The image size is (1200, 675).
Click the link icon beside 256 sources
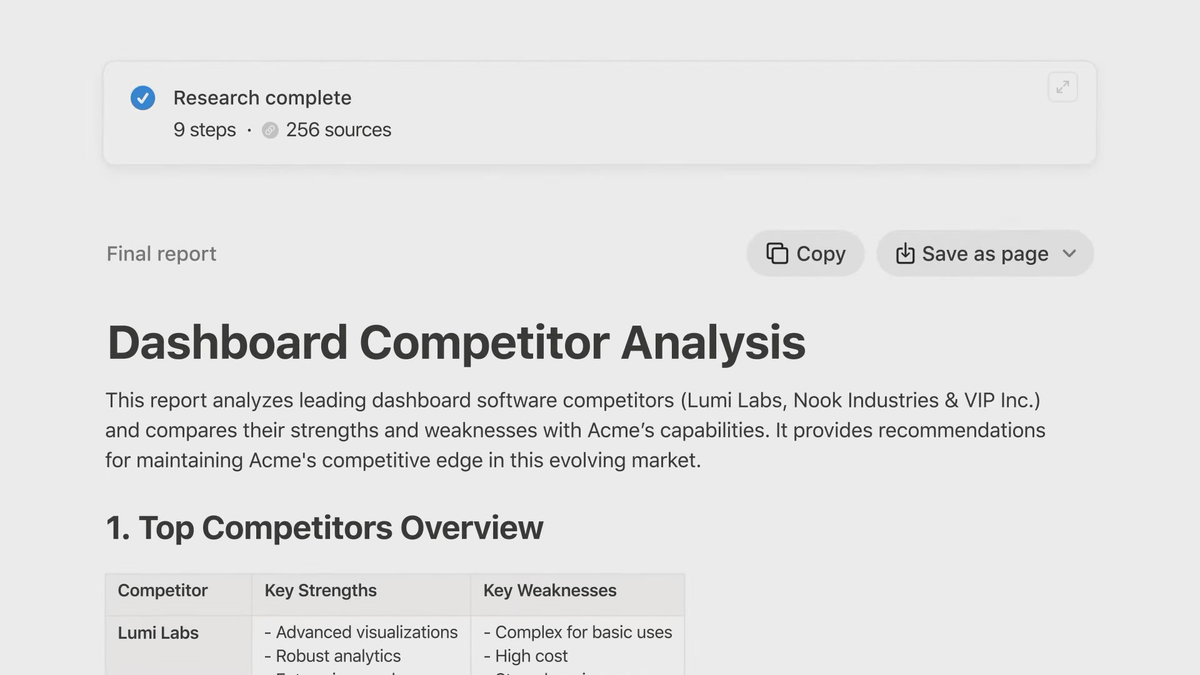tap(270, 130)
